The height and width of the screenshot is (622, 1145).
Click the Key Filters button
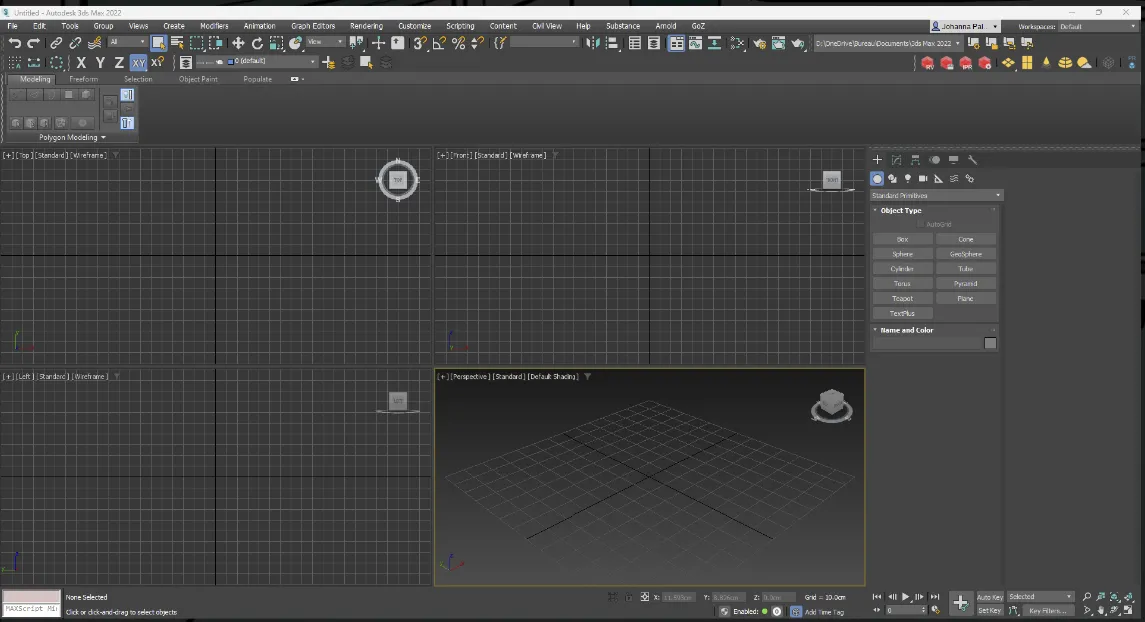1047,610
